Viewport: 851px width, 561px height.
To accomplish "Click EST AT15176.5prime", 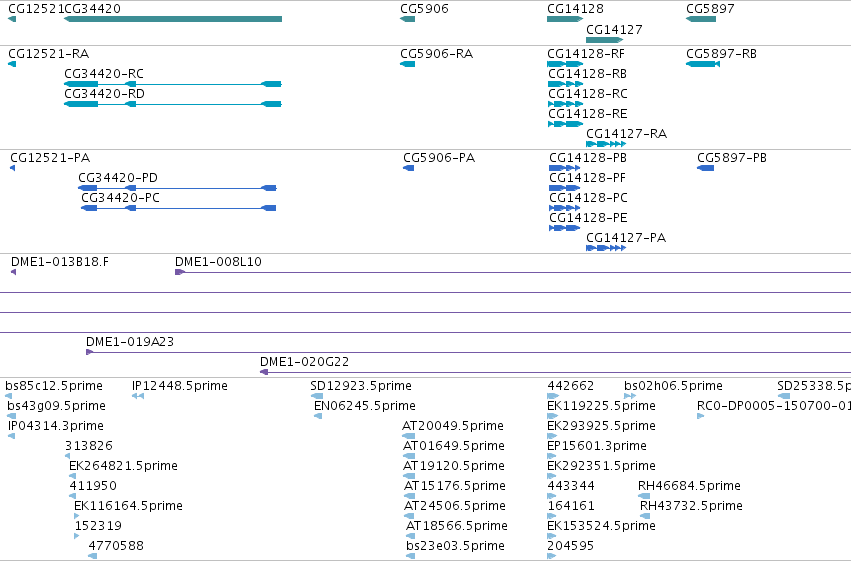I will [410, 496].
